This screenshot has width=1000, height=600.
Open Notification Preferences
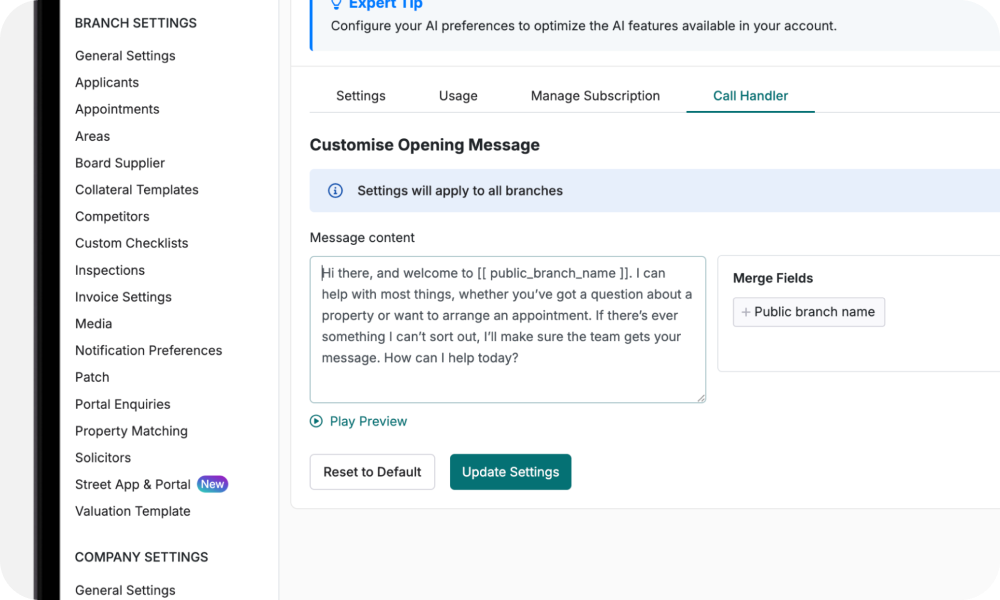coord(148,350)
